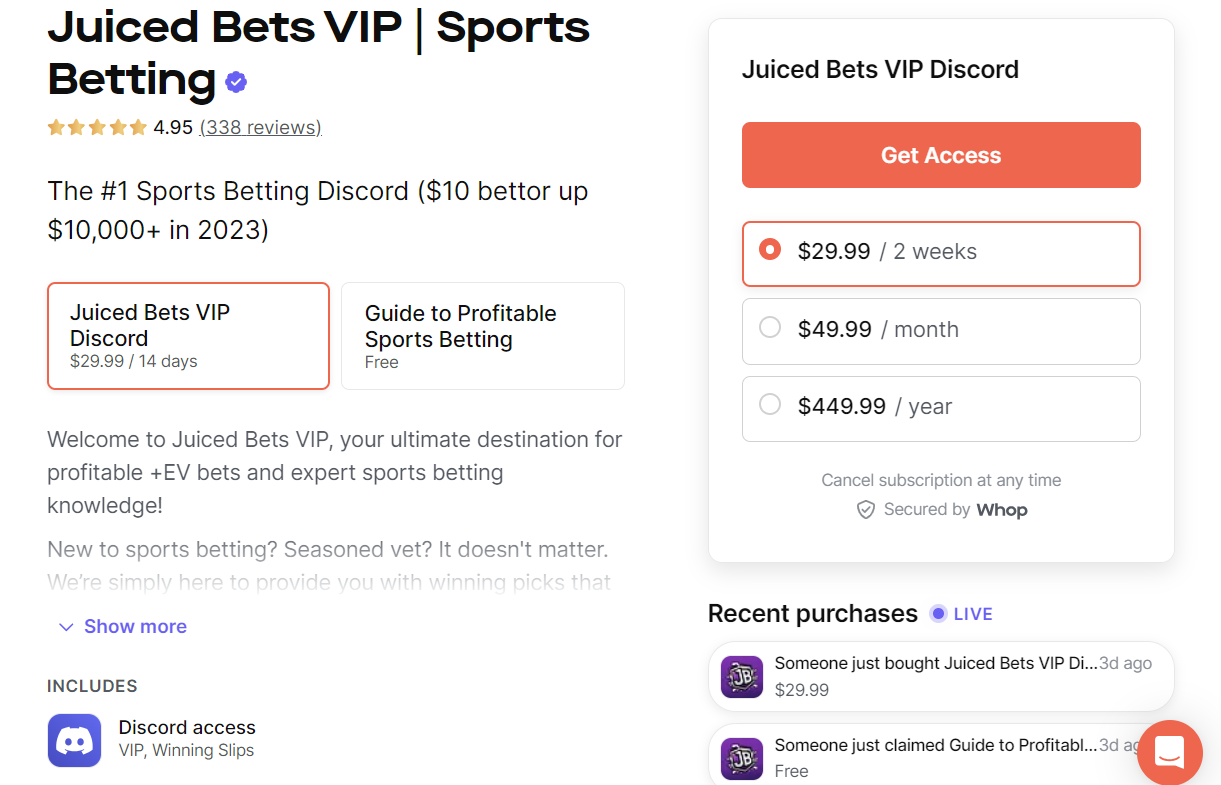Click the first star in the rating row
Viewport: 1221px width, 785px height.
[56, 127]
